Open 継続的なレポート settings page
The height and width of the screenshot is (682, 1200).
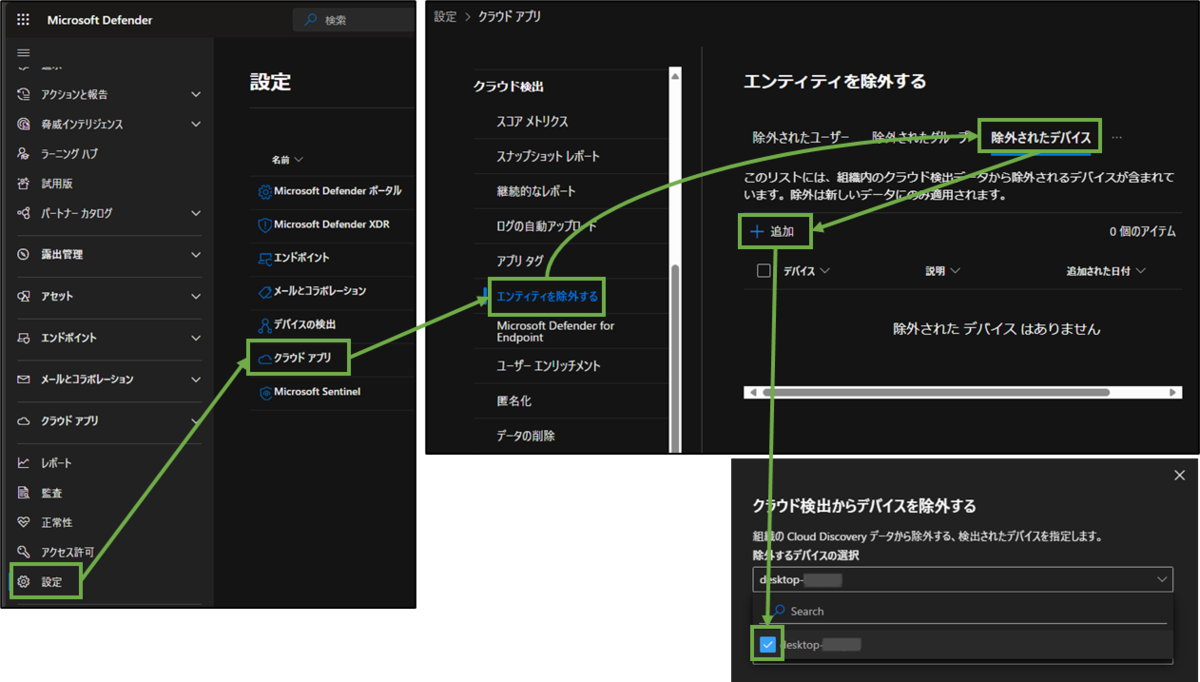pos(536,191)
